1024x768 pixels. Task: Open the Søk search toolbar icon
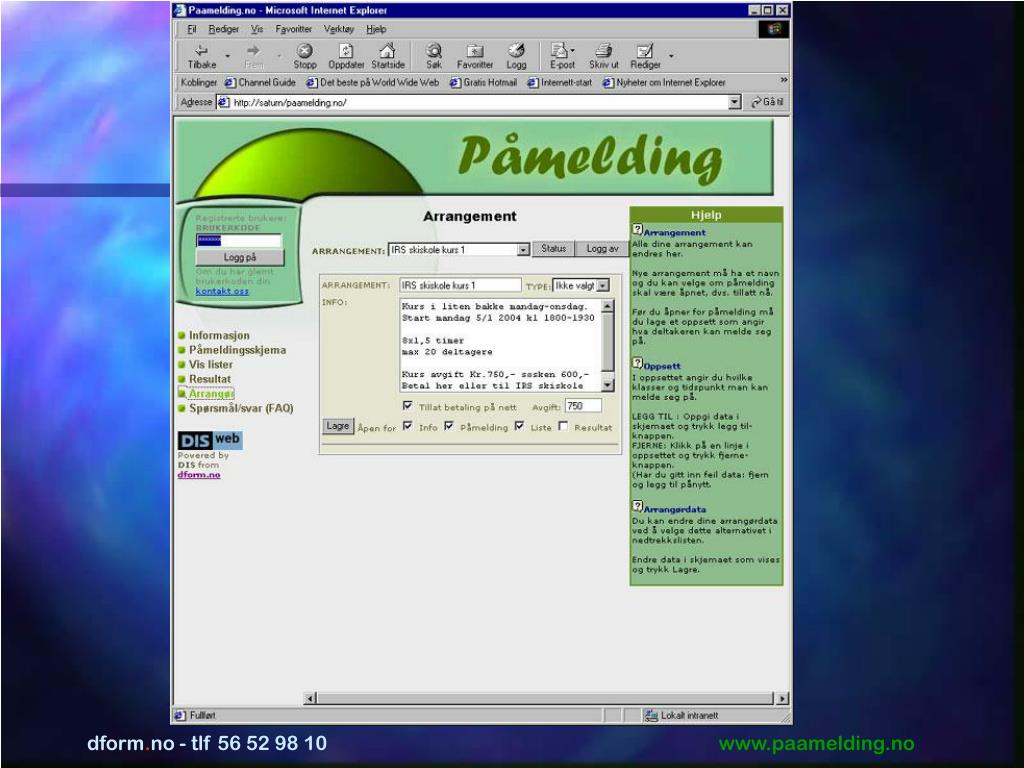[434, 50]
